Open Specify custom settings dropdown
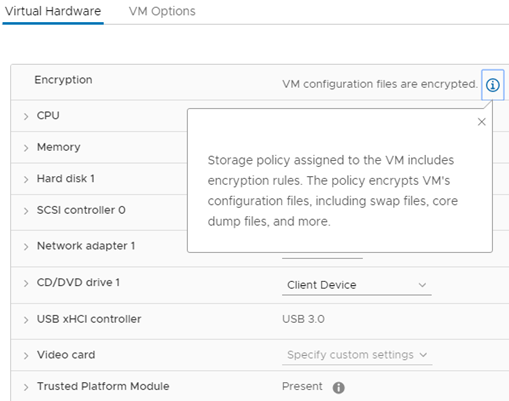The width and height of the screenshot is (509, 401). click(x=357, y=355)
